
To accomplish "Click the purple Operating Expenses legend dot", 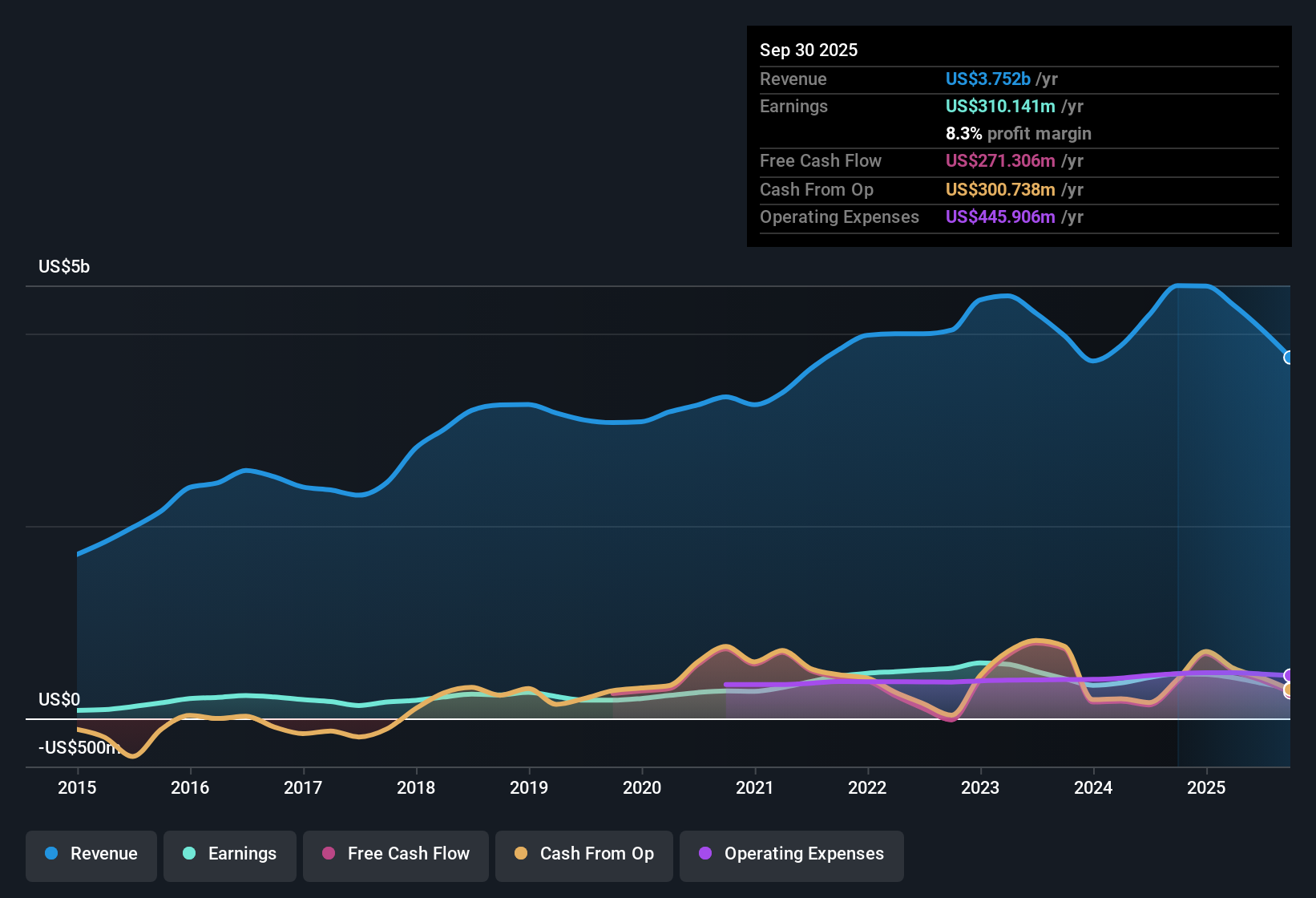I will (704, 854).
